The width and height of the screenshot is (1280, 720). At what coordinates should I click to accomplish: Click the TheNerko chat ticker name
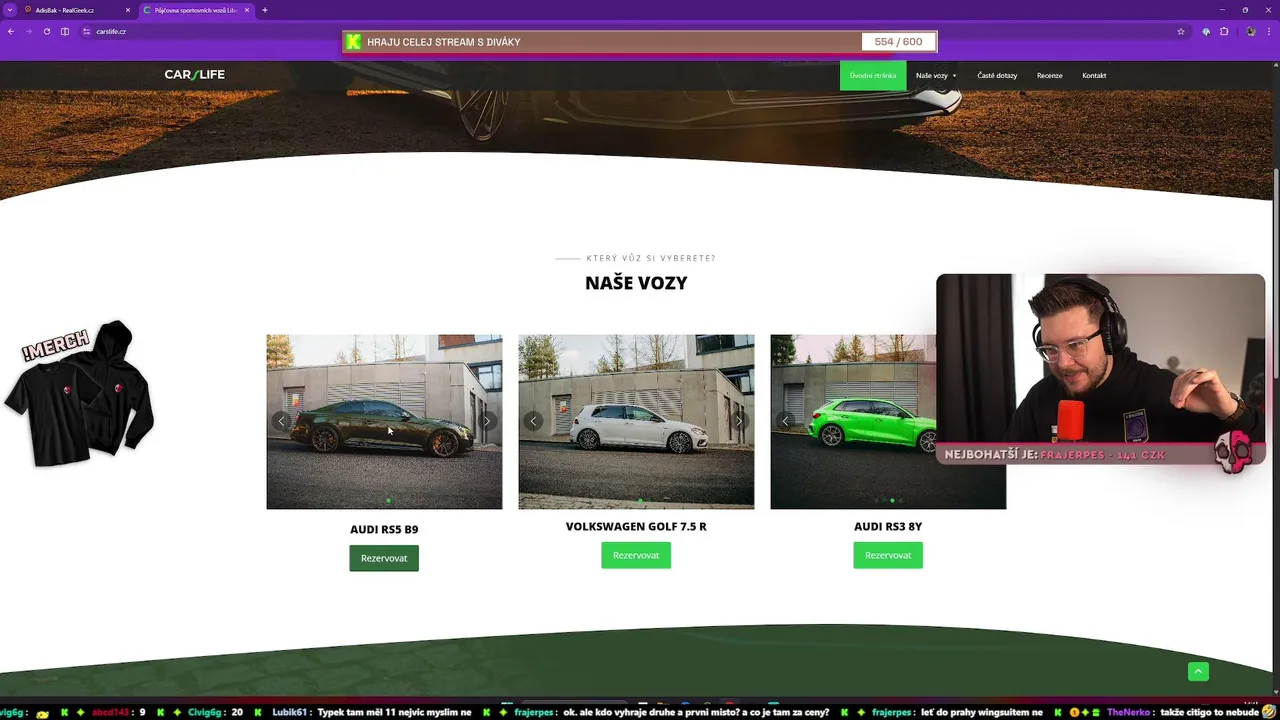pos(1129,712)
